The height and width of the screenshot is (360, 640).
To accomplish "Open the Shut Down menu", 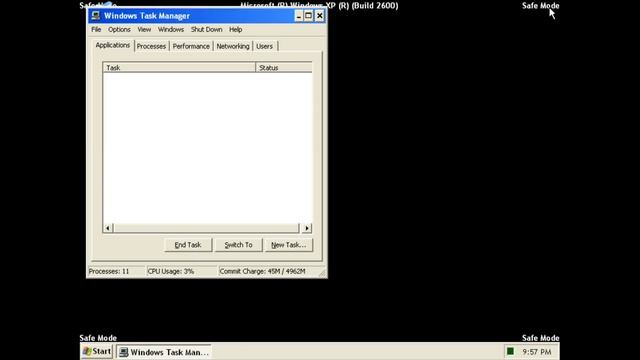I will 207,29.
